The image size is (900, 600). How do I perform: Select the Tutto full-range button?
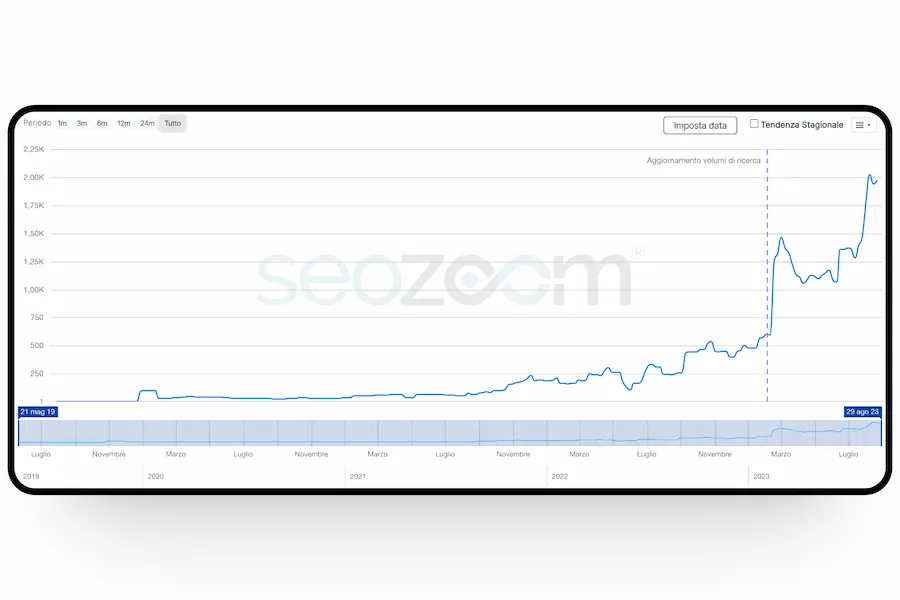173,123
